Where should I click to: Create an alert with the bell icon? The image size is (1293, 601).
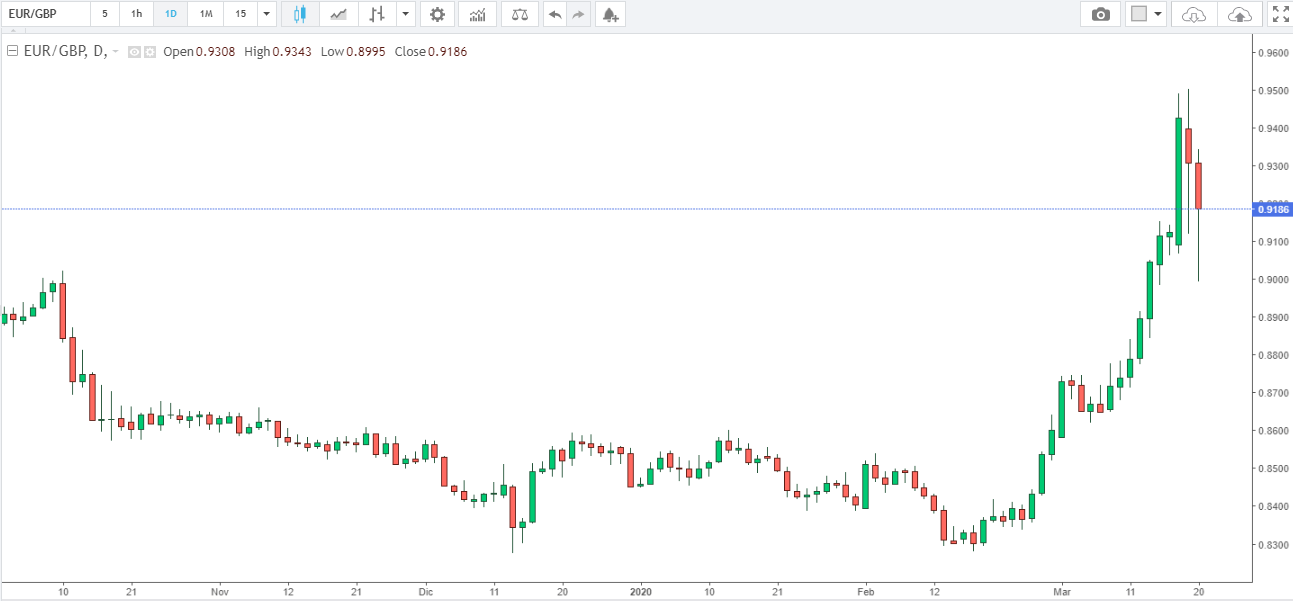tap(610, 14)
